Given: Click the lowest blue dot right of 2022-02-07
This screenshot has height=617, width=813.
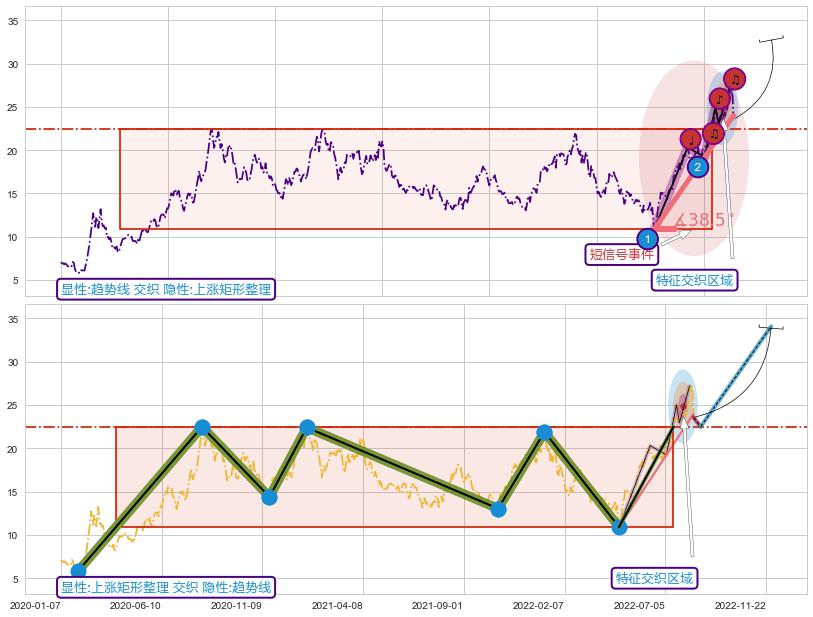Looking at the screenshot, I should (x=619, y=527).
